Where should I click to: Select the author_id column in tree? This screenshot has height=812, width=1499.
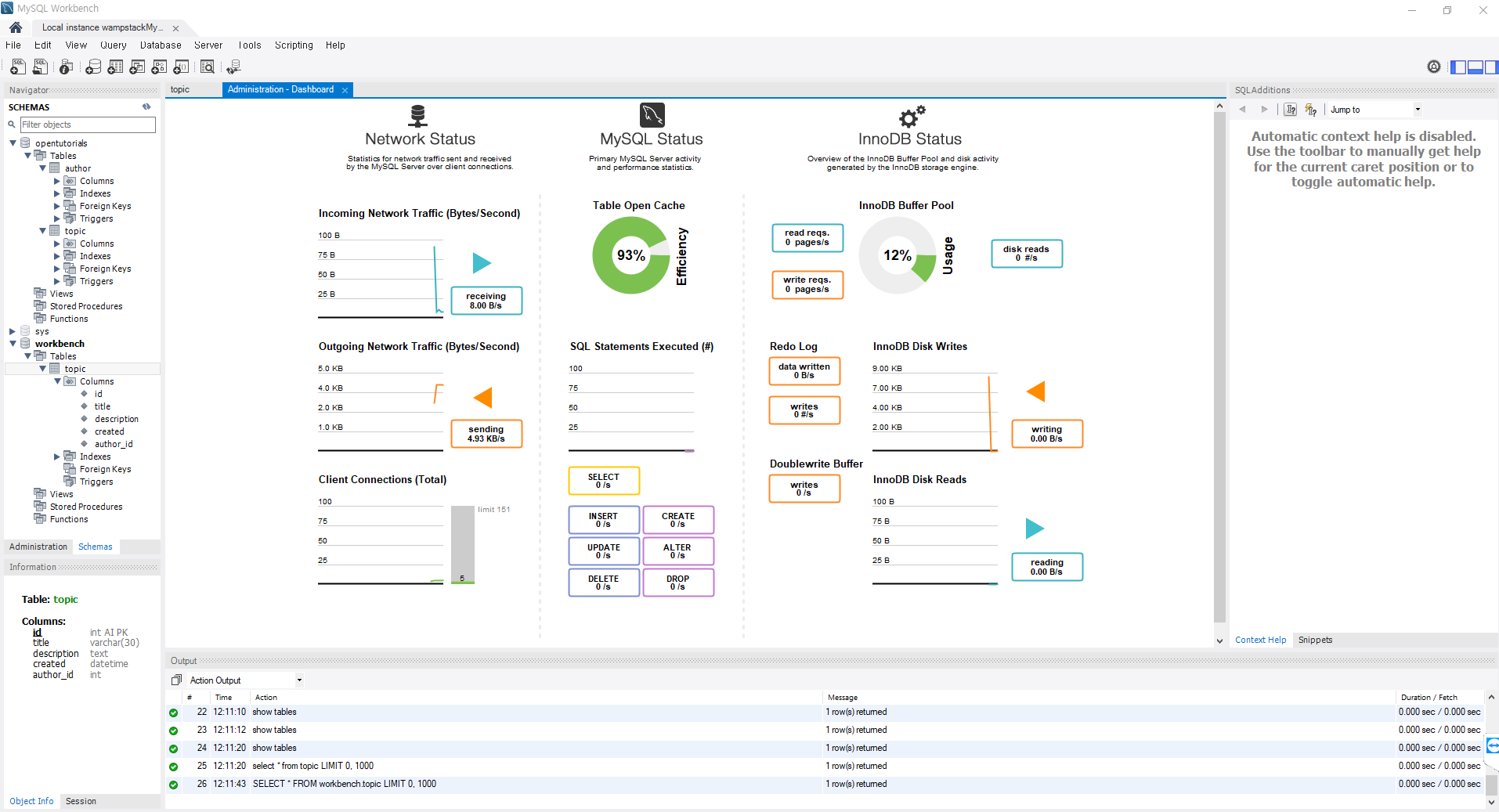click(x=114, y=444)
